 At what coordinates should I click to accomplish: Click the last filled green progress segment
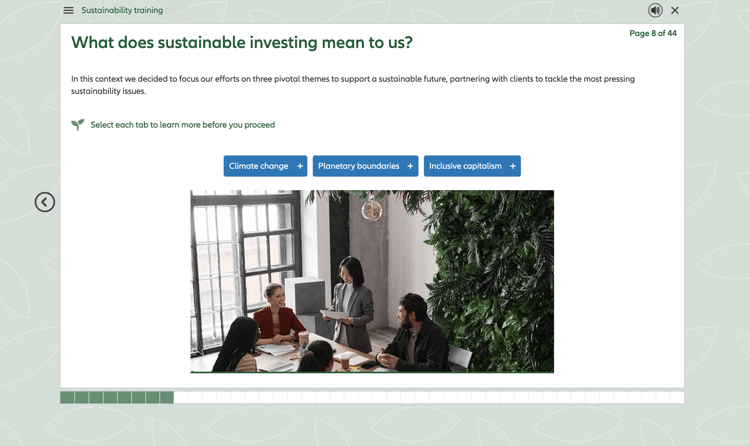point(166,398)
